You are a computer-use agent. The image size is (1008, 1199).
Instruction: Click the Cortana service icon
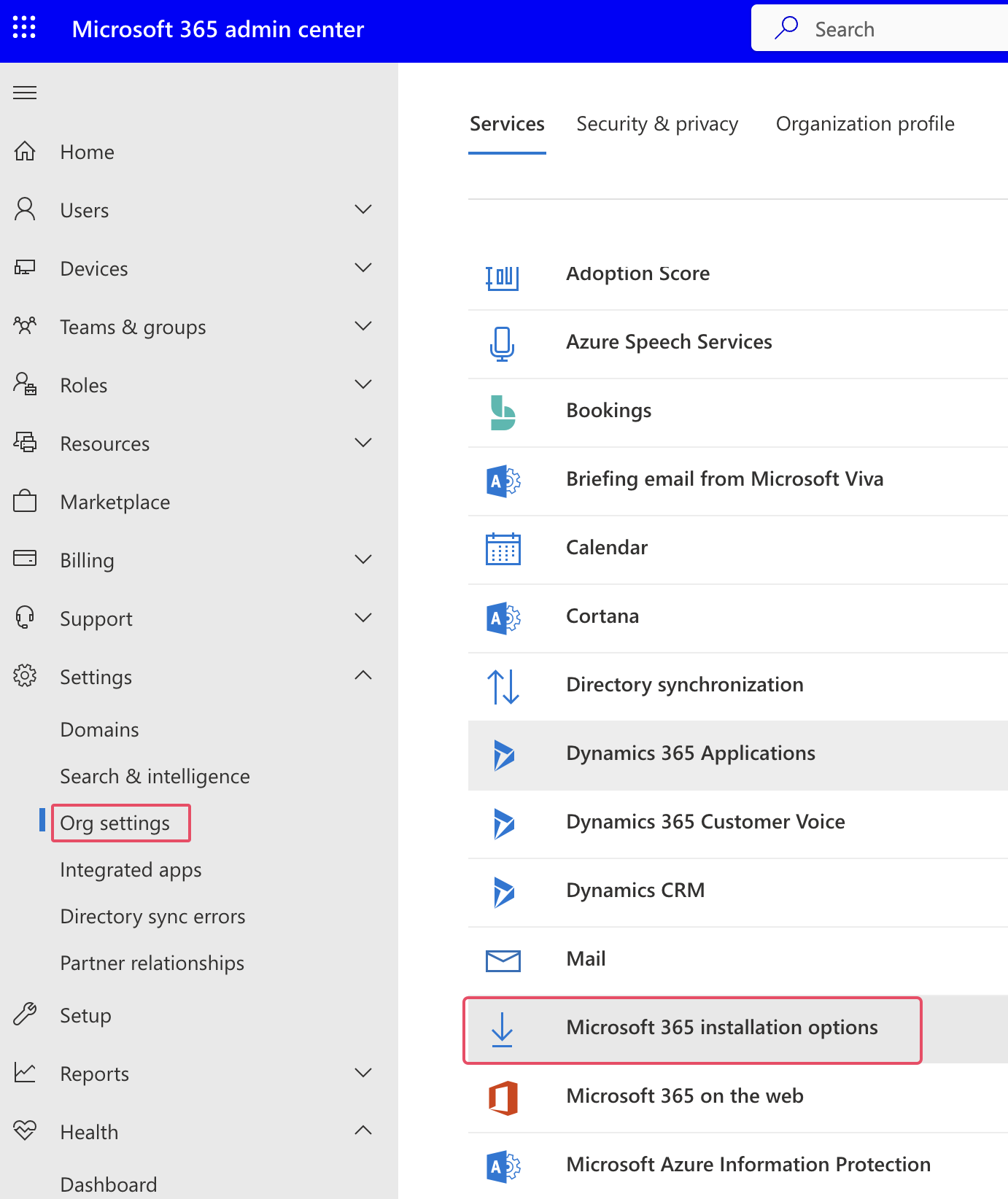pos(503,618)
